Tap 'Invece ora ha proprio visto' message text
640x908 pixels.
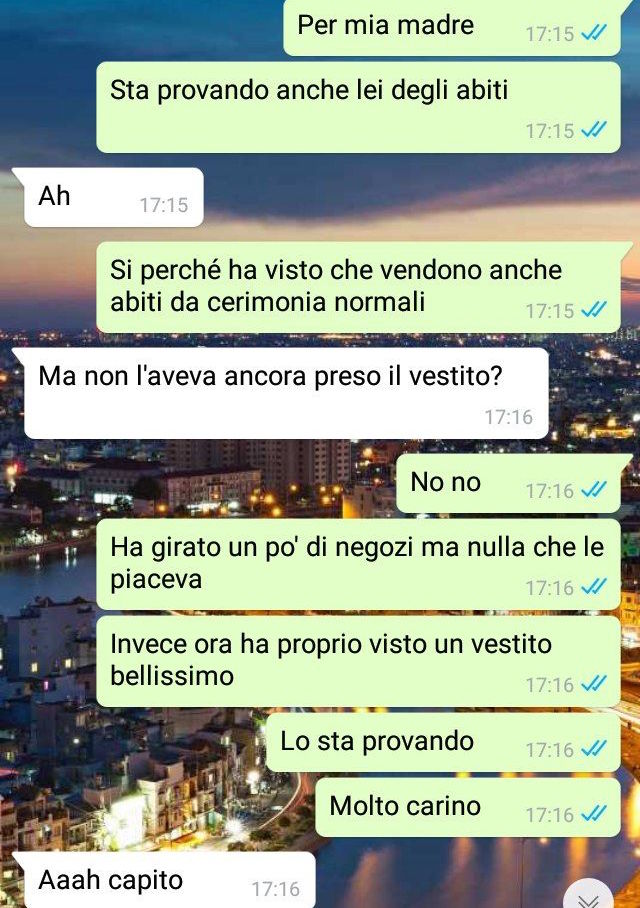click(331, 660)
